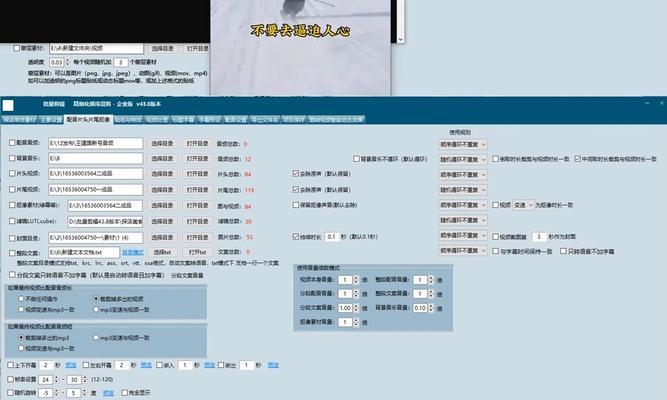Select 裁剪掉多出的mp3 radio button
667x400 pixels.
(x=21, y=337)
